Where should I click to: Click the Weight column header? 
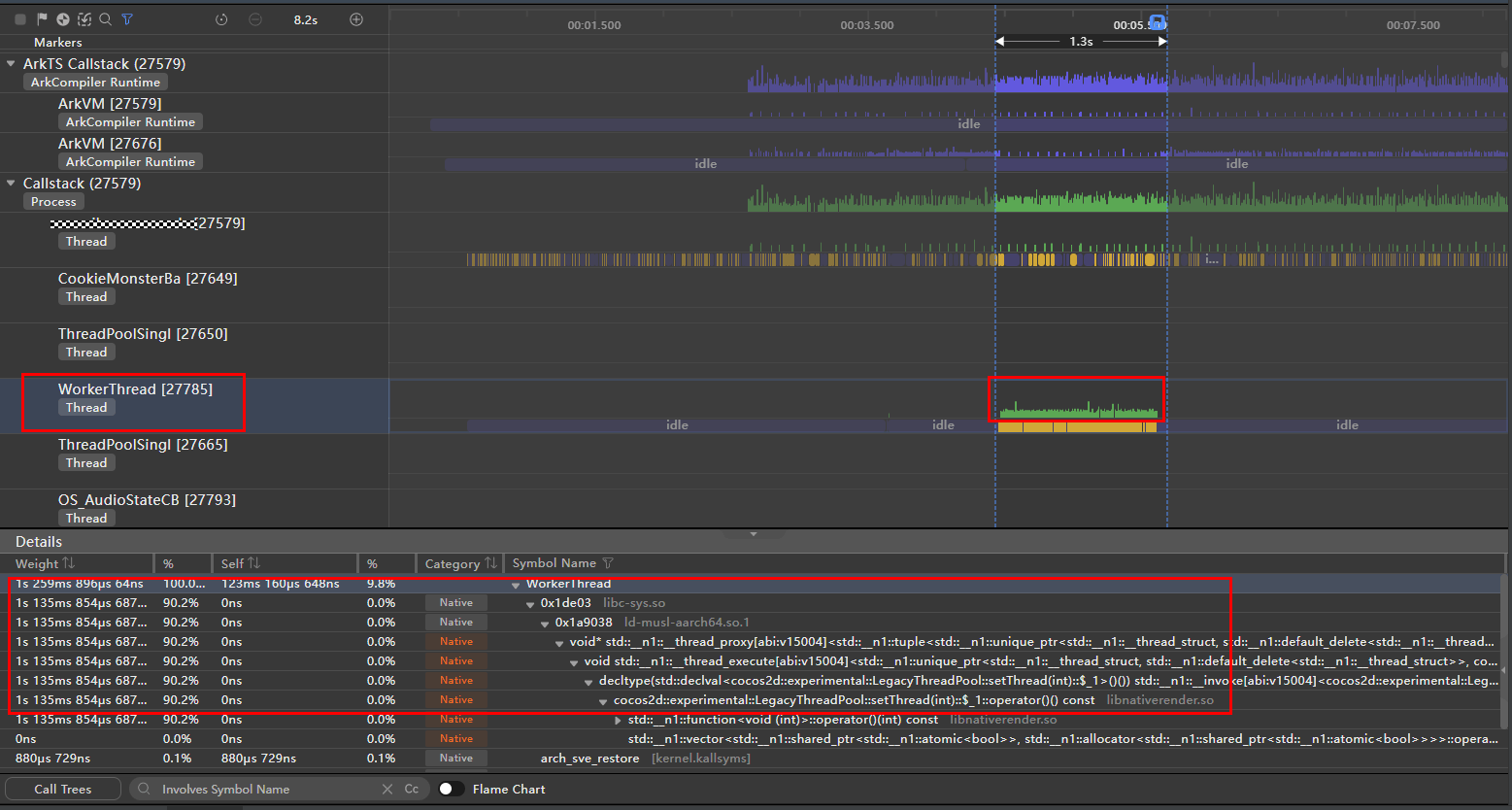37,563
